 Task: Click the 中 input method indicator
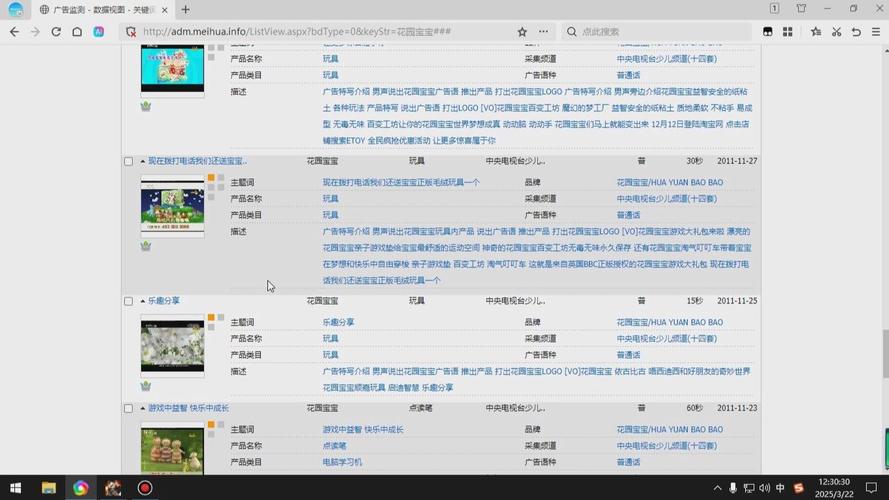[x=780, y=488]
